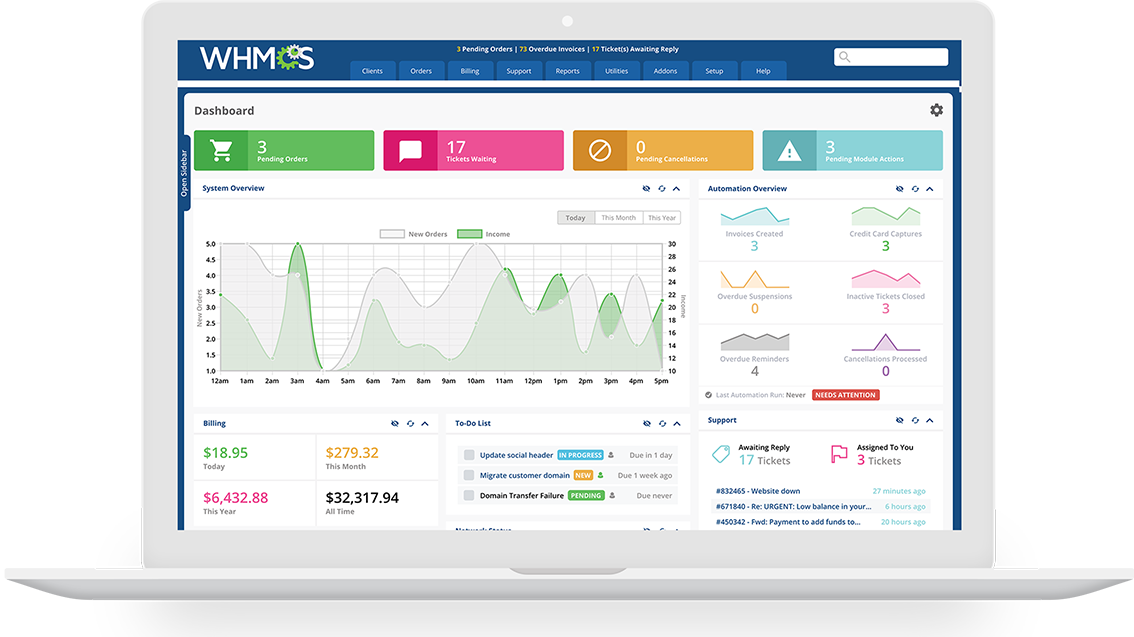Open the dashboard settings gear
The width and height of the screenshot is (1134, 637).
[x=936, y=110]
